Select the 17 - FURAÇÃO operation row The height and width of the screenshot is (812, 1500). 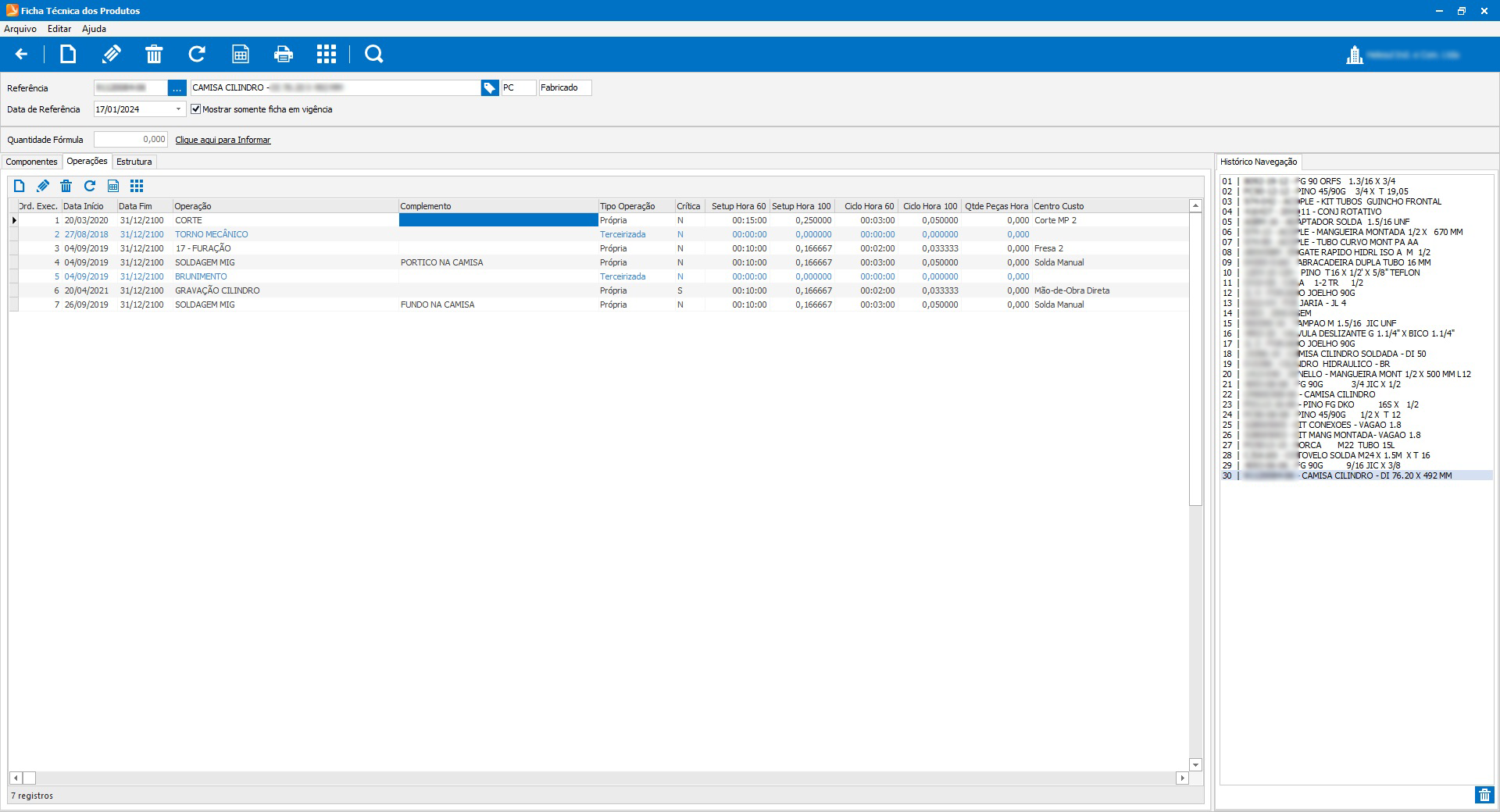pos(598,248)
